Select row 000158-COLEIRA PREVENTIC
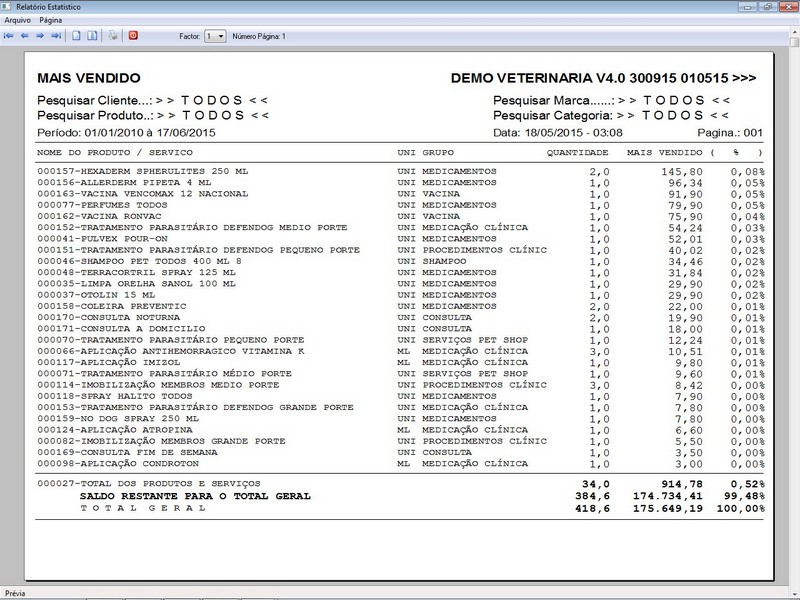Screen dimensions: 800x600 [x=401, y=306]
